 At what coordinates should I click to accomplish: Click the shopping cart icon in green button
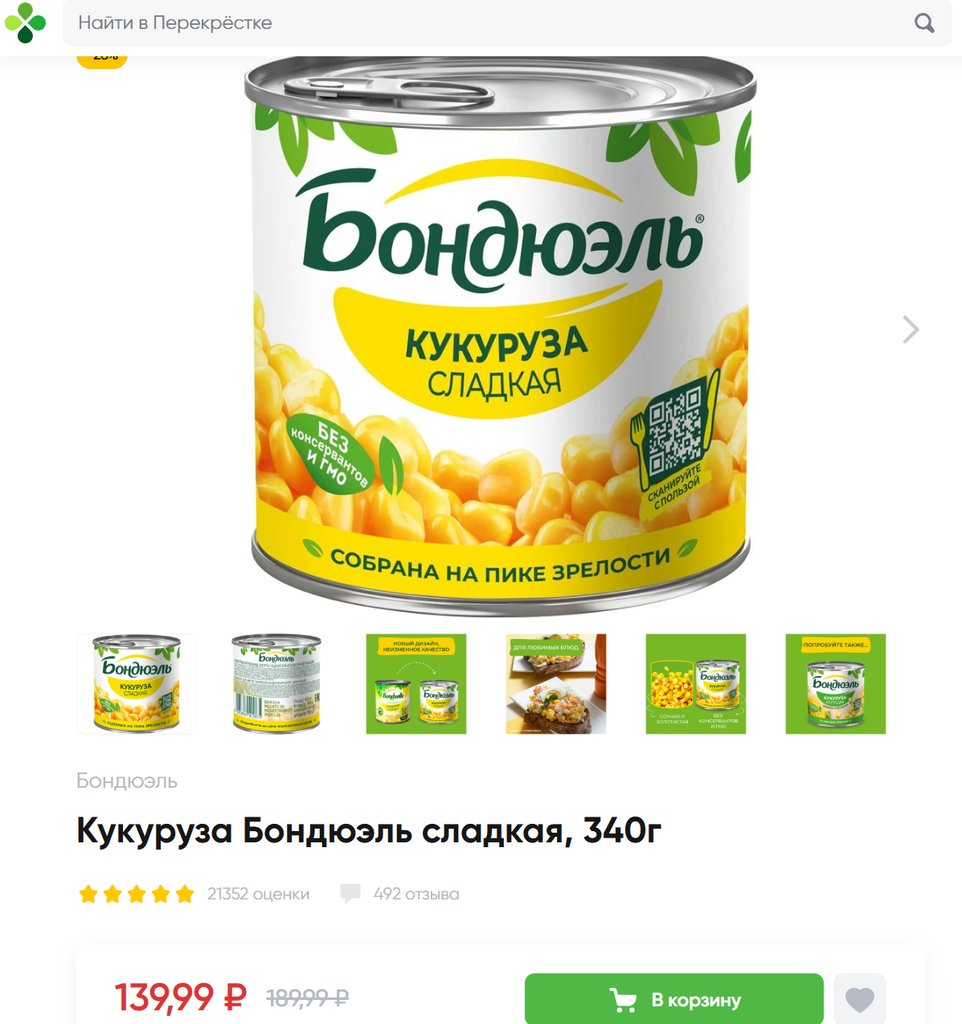(x=622, y=1000)
